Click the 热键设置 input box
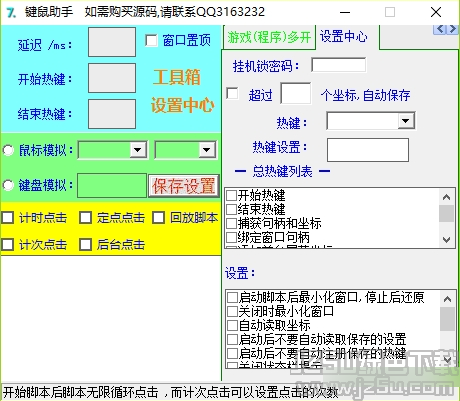Screen dimensions: 460x401 point(368,150)
